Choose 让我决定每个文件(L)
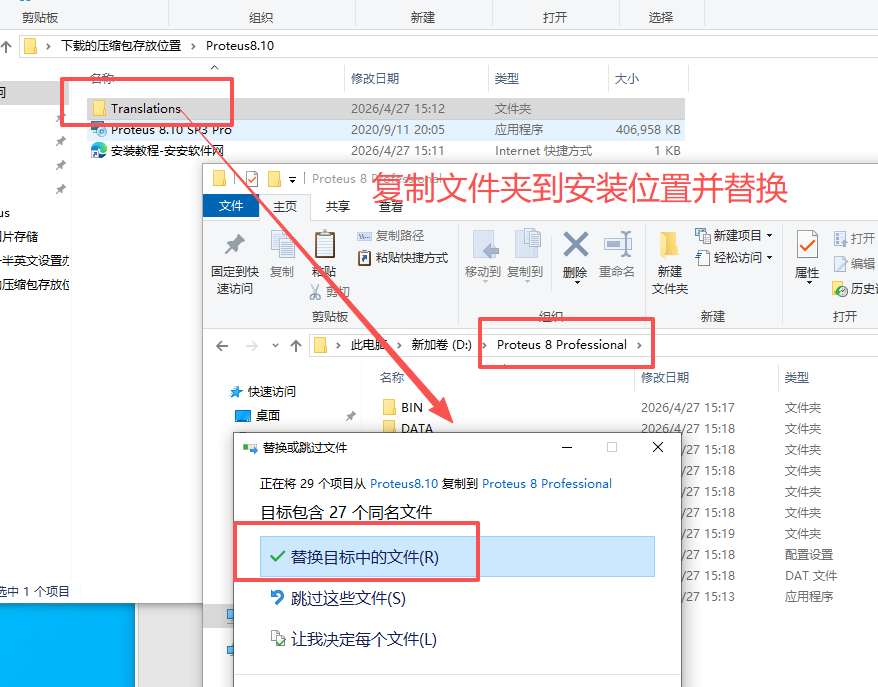 (353, 639)
